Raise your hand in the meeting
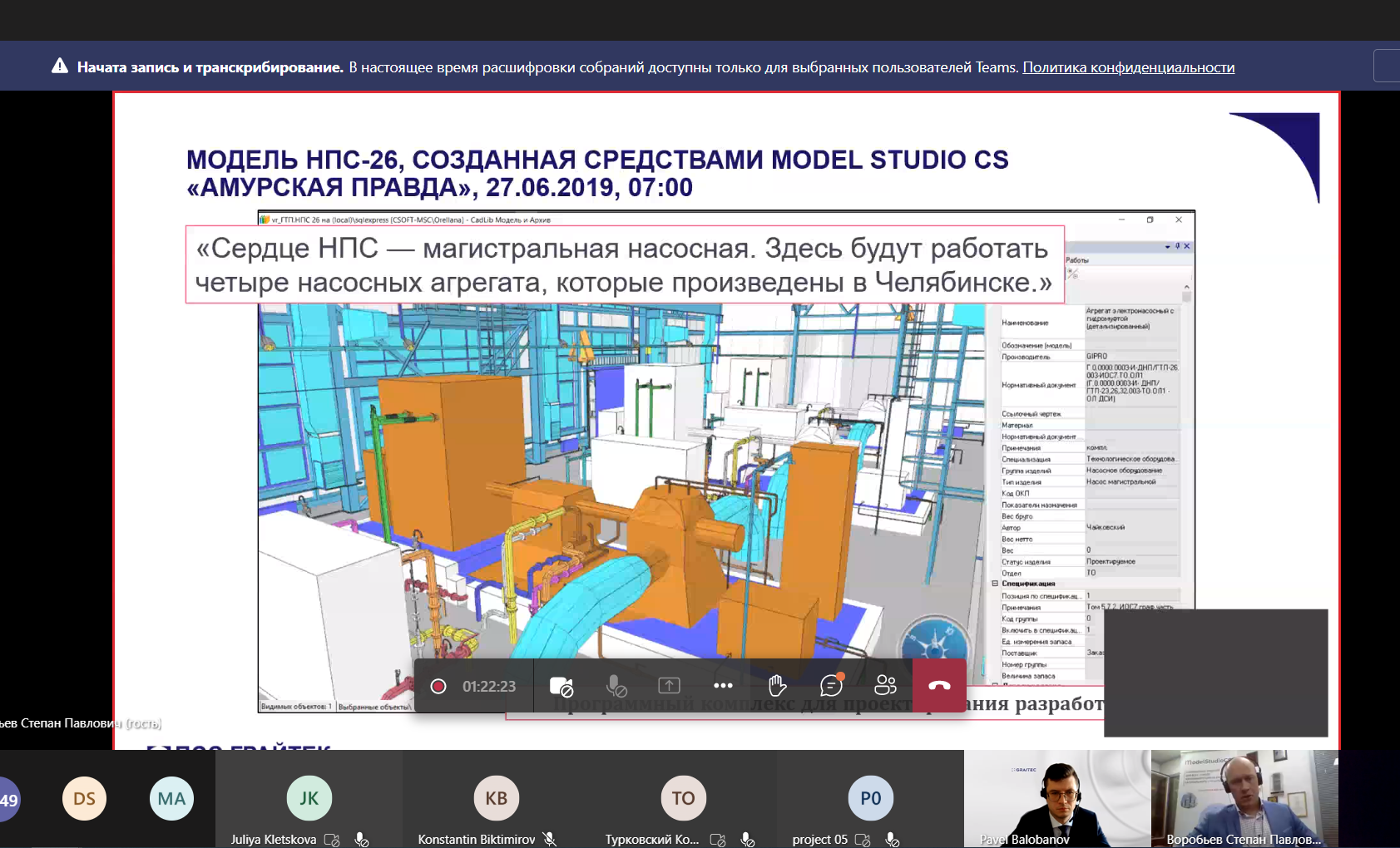 [x=777, y=686]
